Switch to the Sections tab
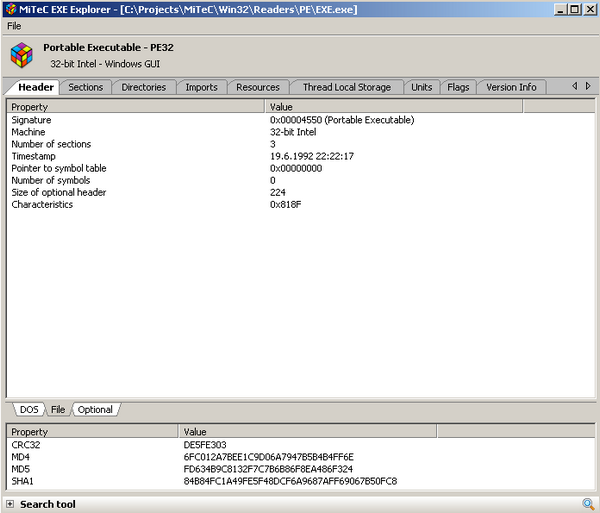This screenshot has height=513, width=600. point(86,87)
